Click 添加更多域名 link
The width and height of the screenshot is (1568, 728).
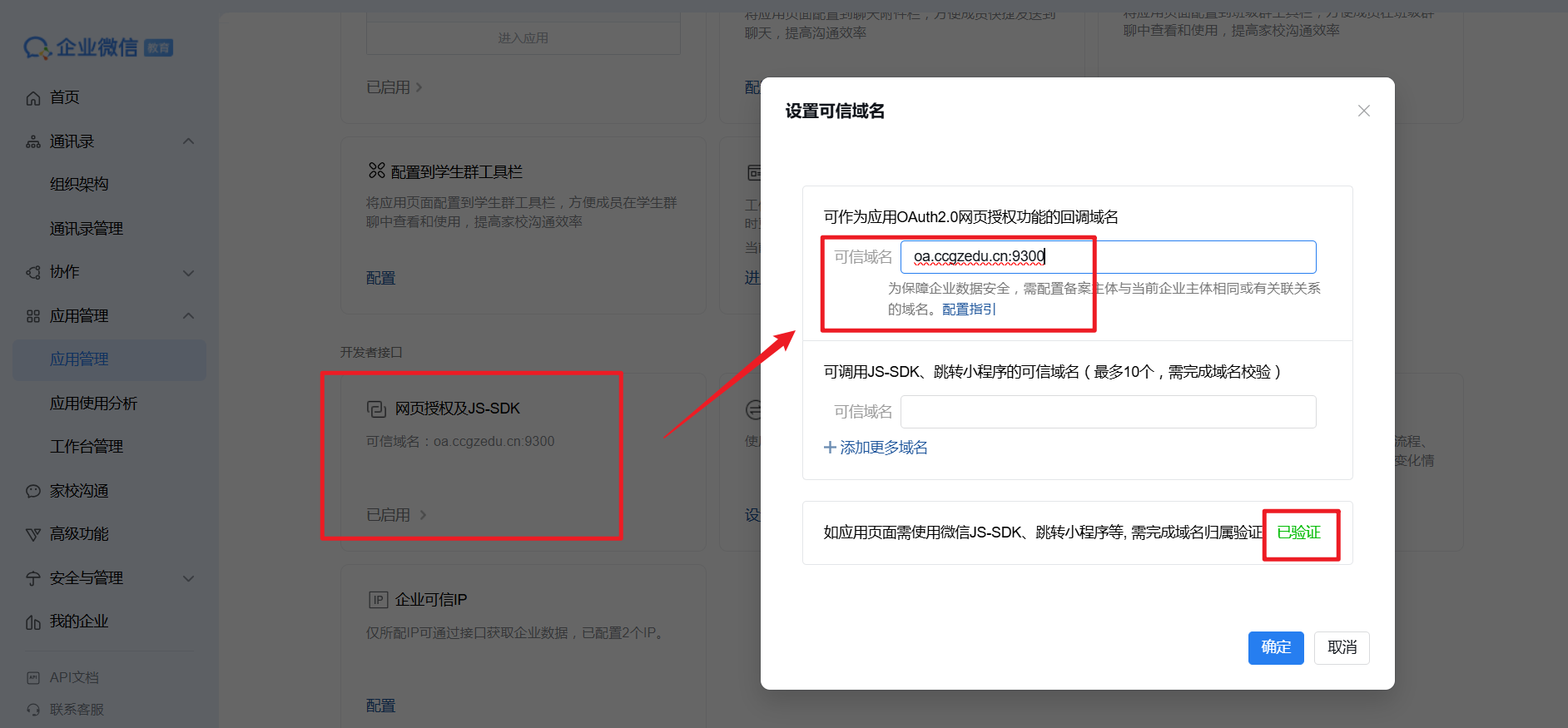pos(884,448)
